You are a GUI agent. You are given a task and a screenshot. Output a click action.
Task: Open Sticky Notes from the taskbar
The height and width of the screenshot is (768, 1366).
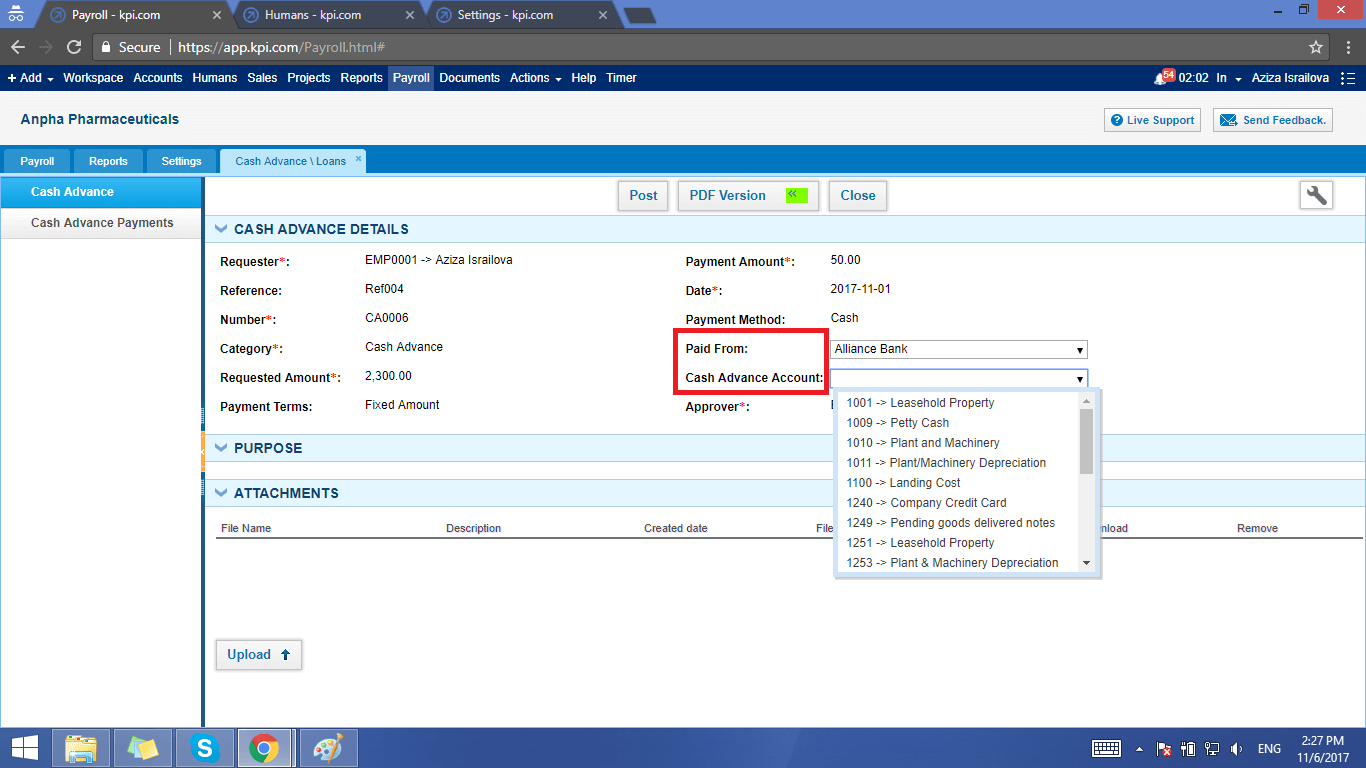pos(143,748)
